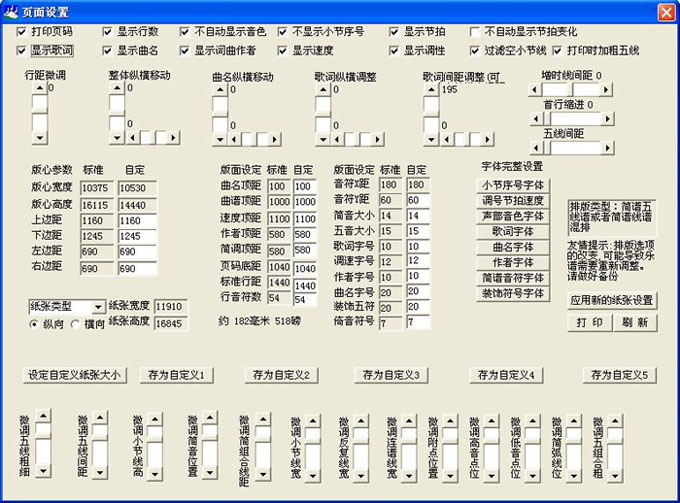Open 小节序号字体 font settings
The height and width of the screenshot is (503, 680).
pyautogui.click(x=512, y=184)
